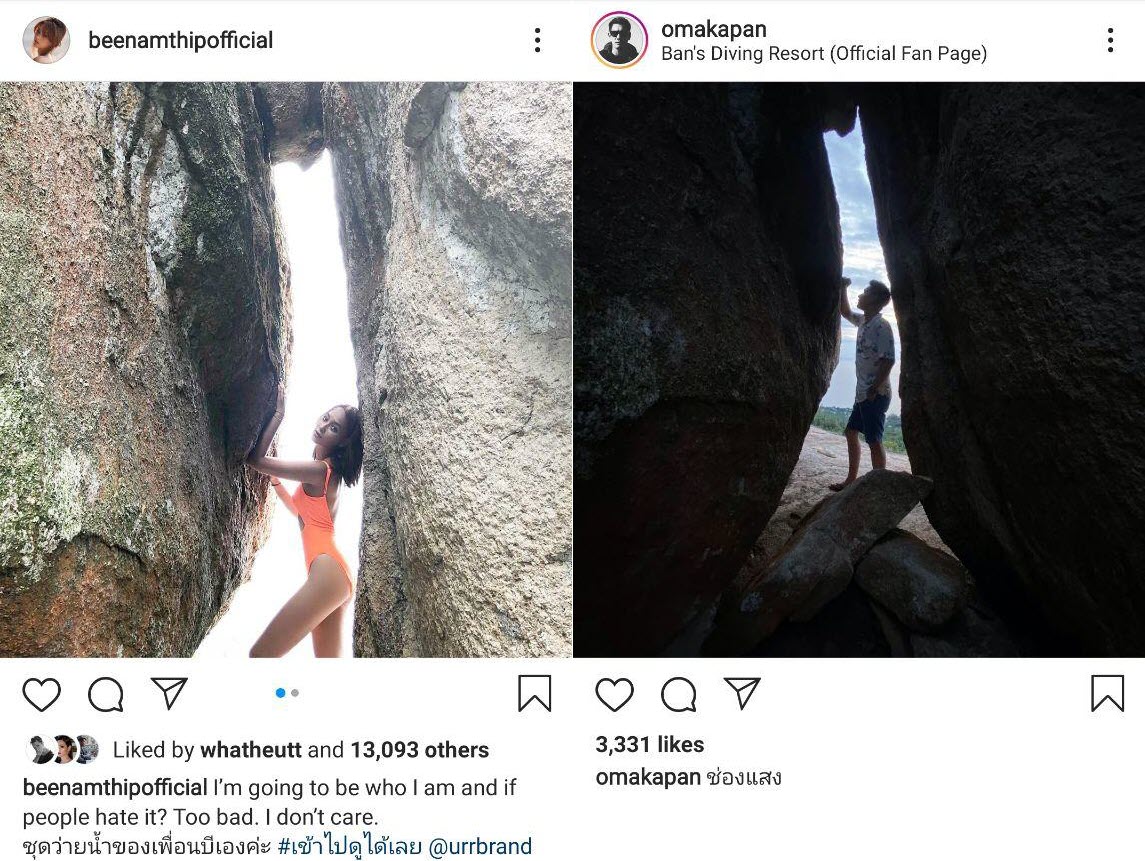Open three-dot menu on beenamthipofficial post
This screenshot has height=861, width=1145.
click(x=537, y=40)
